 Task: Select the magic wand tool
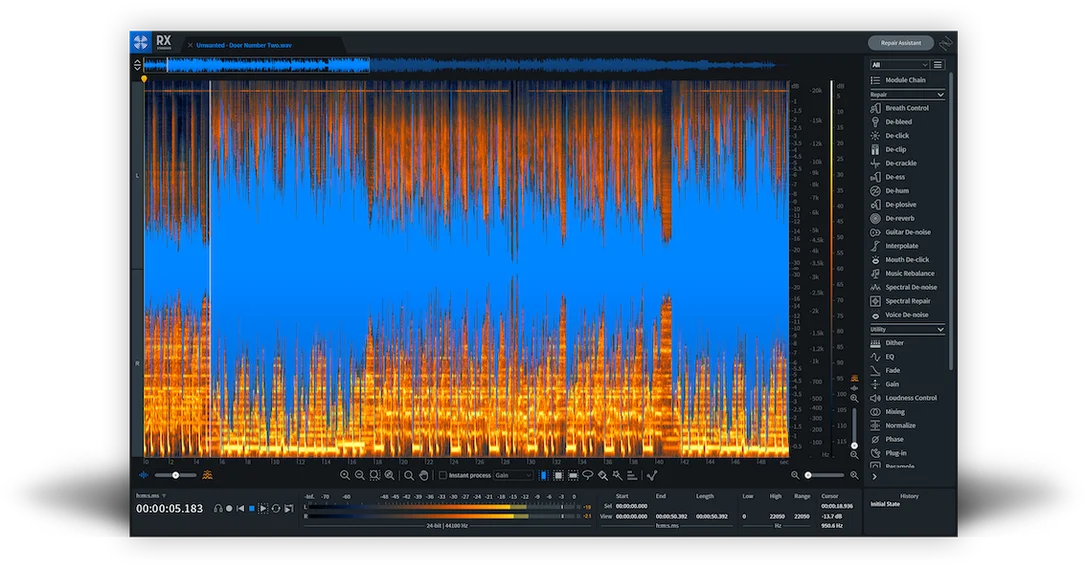click(x=617, y=475)
